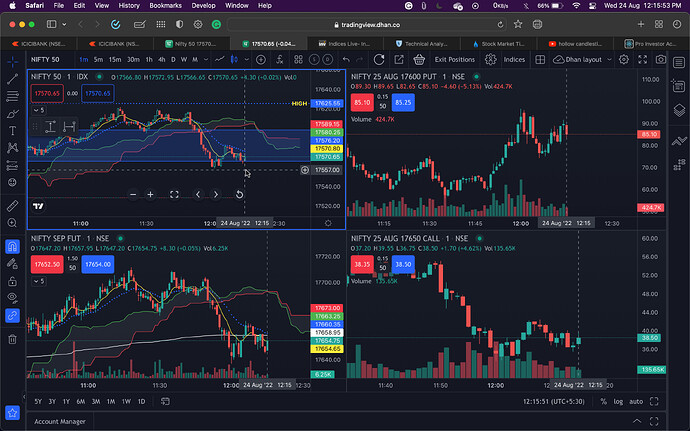
Task: Click the tradingview.dhan.co address bar
Action: tap(367, 25)
